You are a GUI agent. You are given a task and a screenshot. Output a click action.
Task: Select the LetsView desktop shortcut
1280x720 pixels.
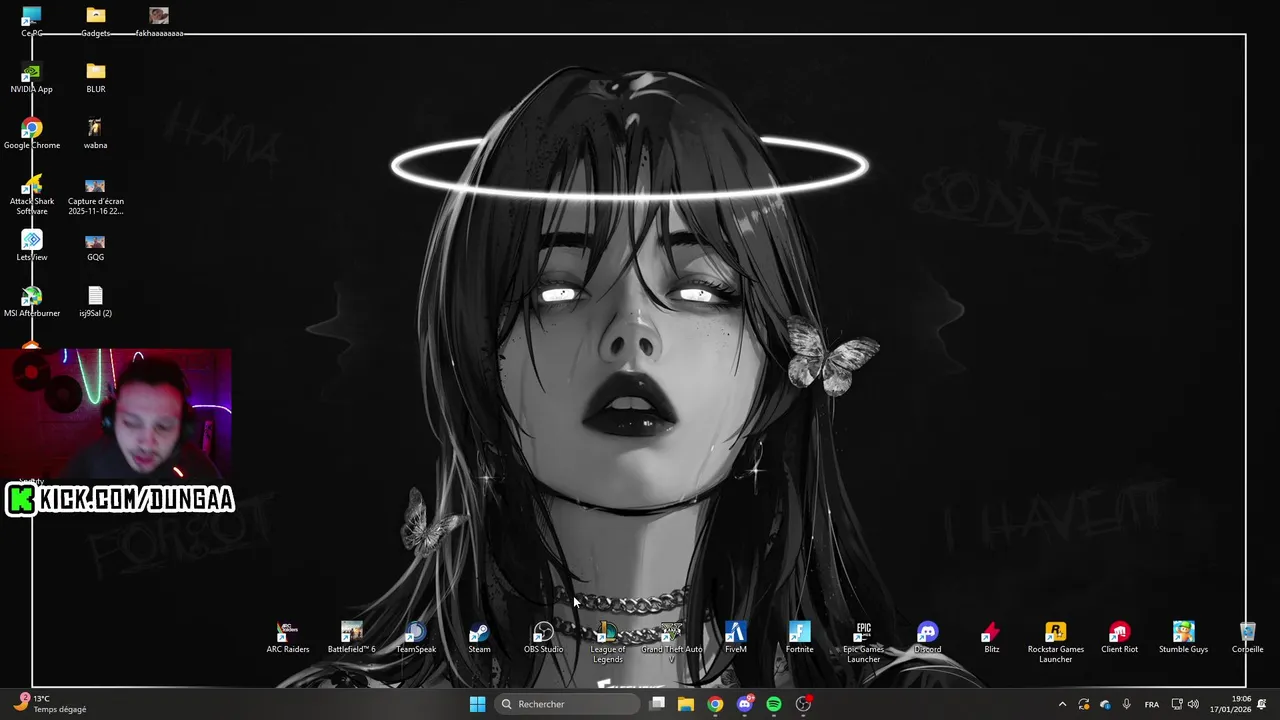(32, 246)
